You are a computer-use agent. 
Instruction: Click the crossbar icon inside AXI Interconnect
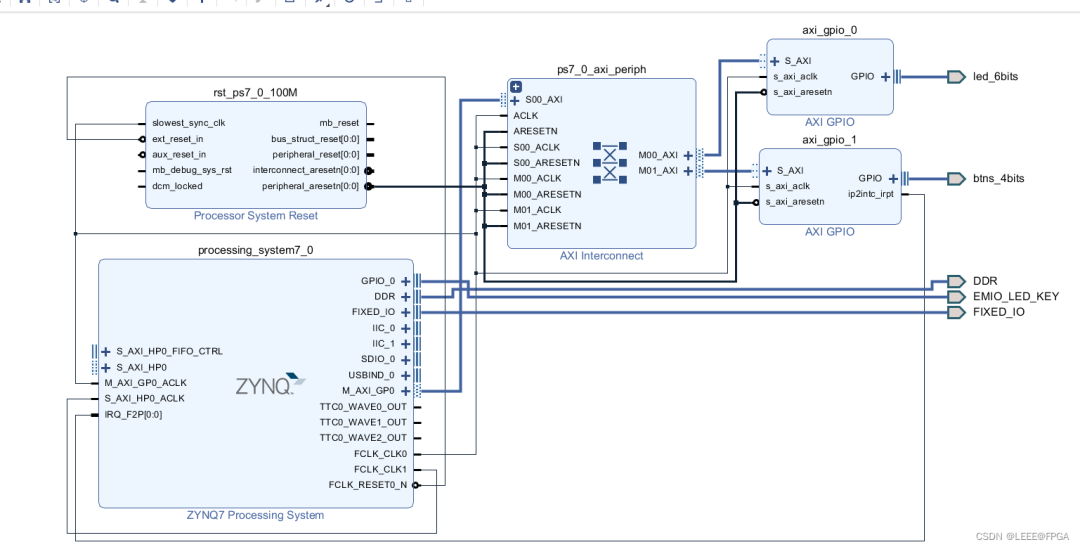[x=608, y=163]
